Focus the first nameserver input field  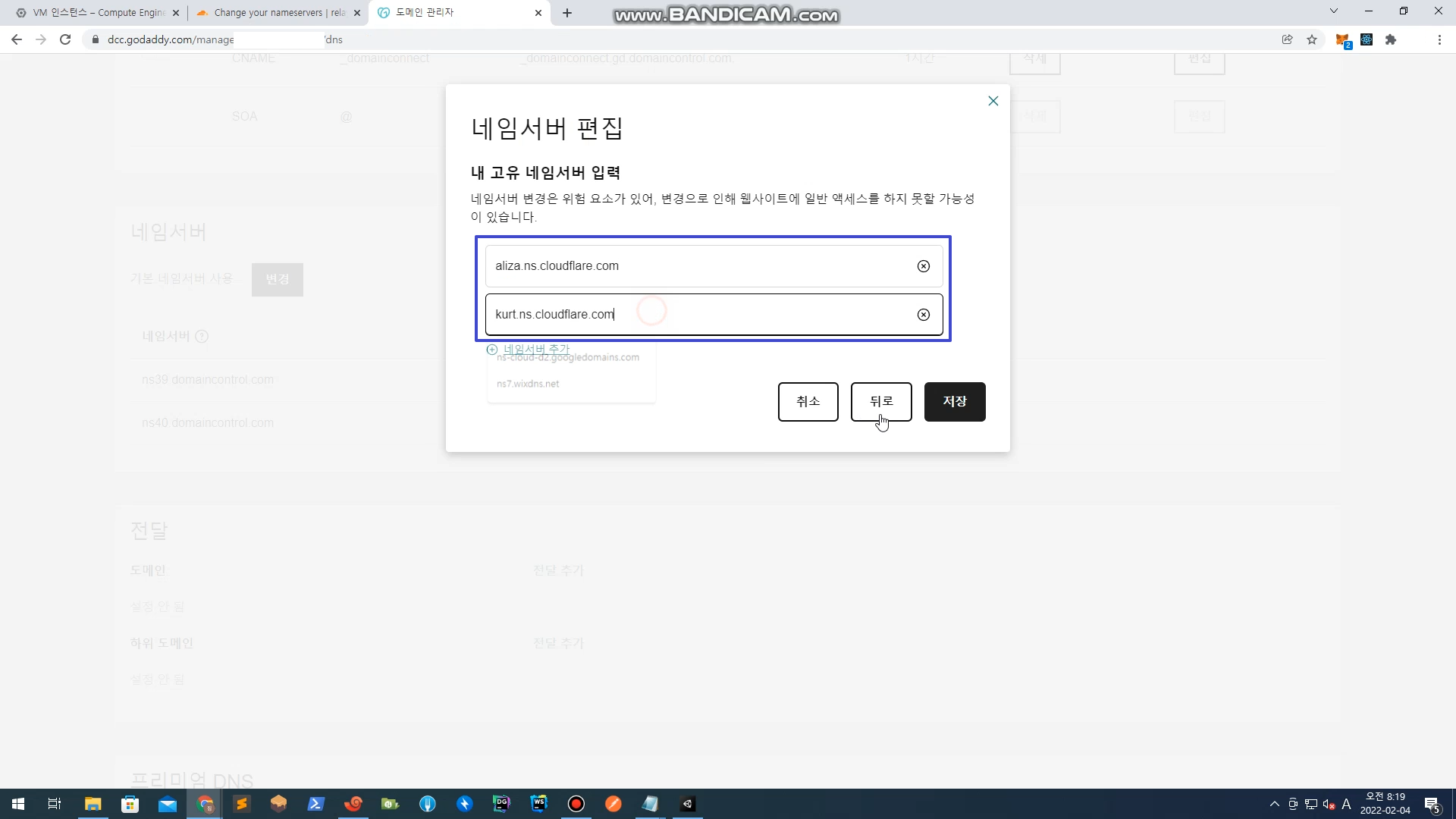tap(698, 266)
